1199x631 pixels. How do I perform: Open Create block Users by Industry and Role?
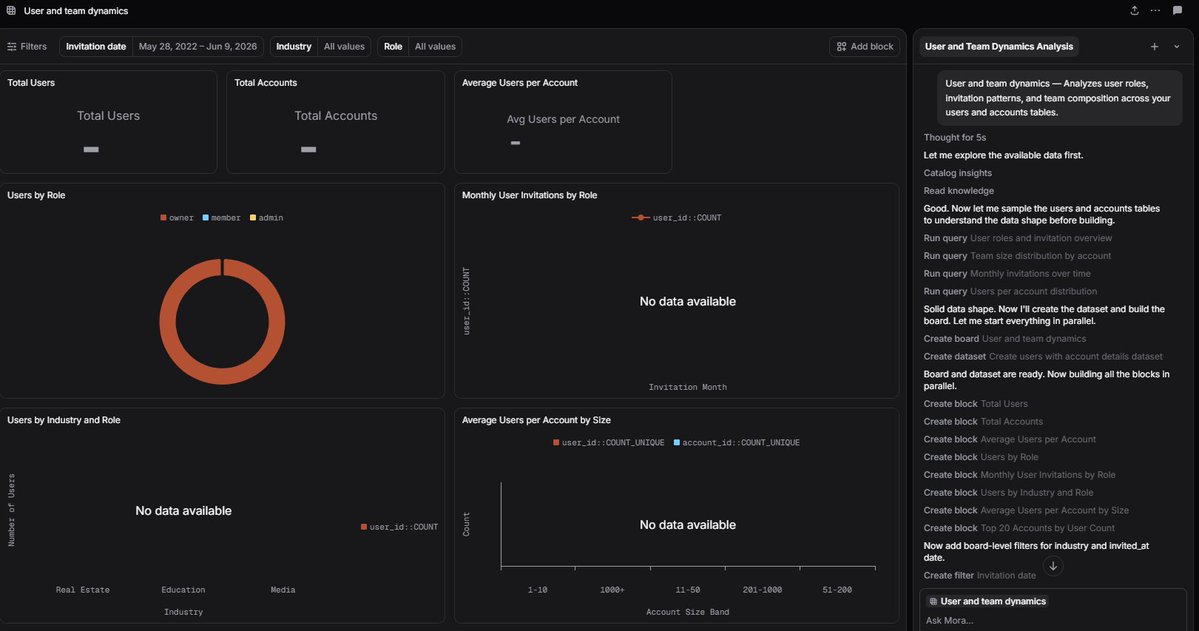[1009, 492]
